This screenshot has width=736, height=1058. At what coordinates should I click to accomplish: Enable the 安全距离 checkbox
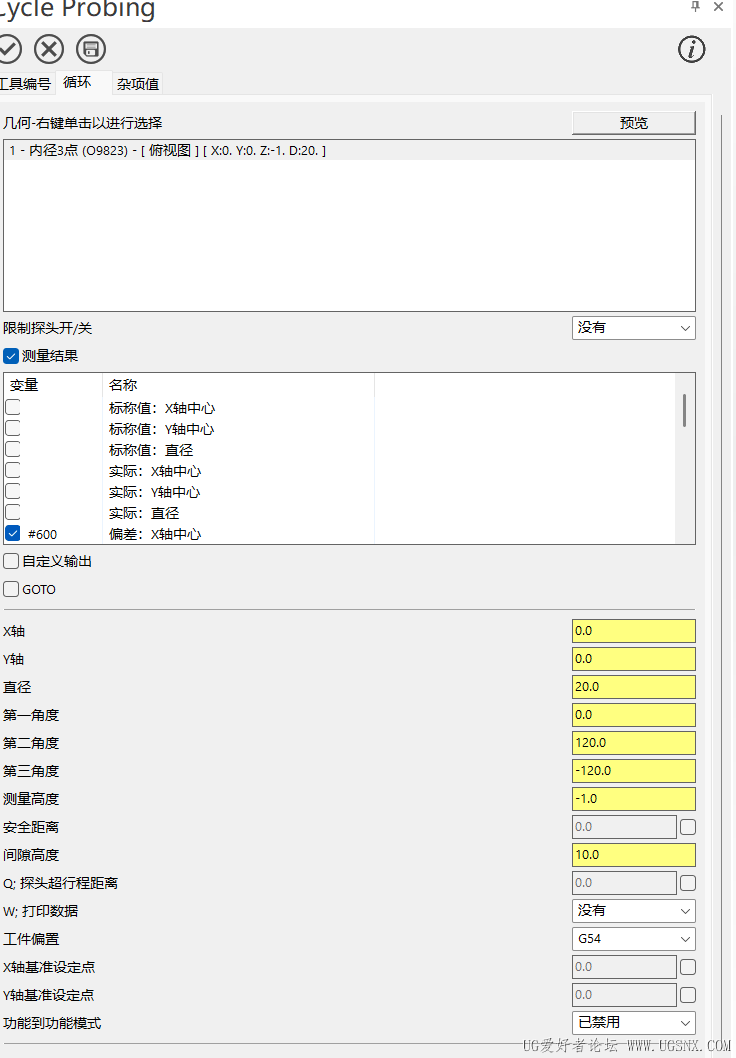(x=688, y=827)
